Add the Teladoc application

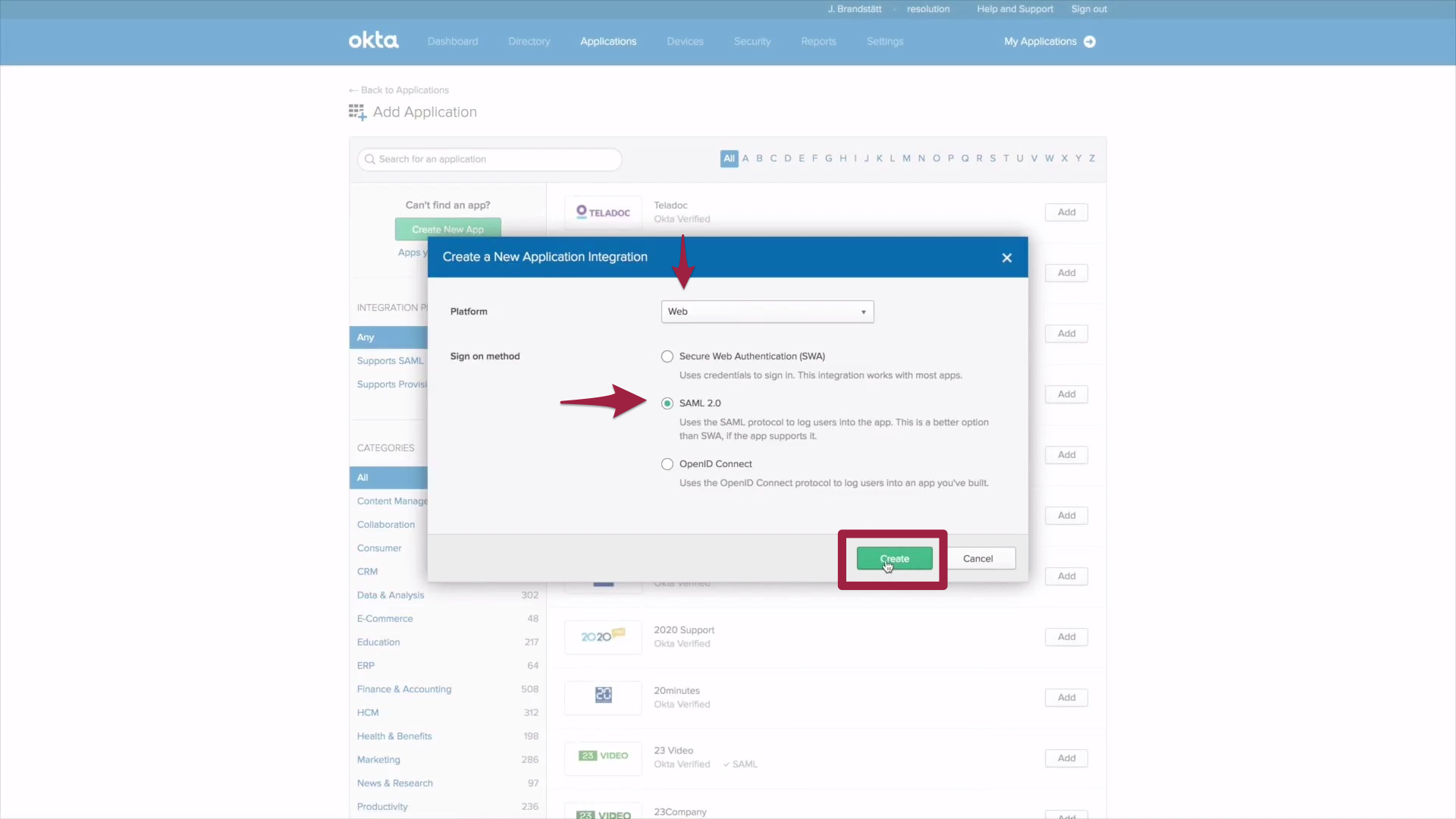click(1066, 212)
